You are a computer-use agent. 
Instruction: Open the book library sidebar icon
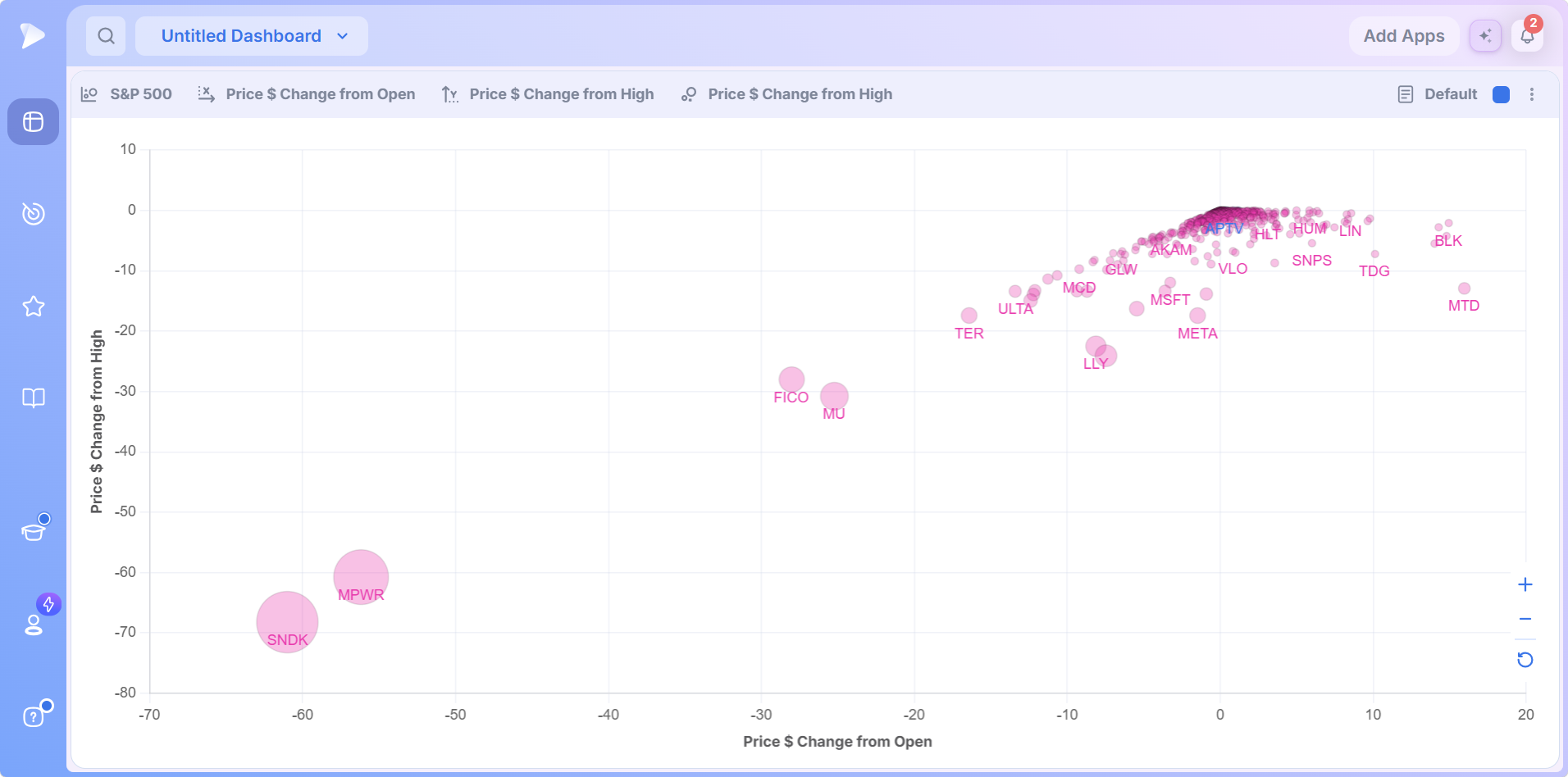tap(33, 398)
